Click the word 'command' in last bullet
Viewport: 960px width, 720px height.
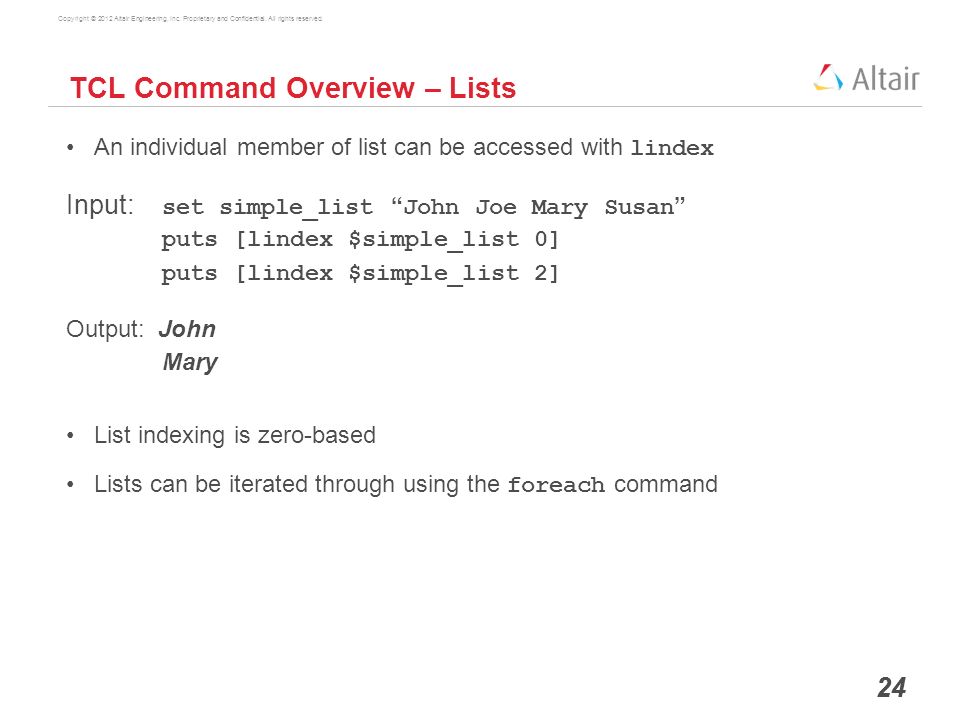point(666,484)
